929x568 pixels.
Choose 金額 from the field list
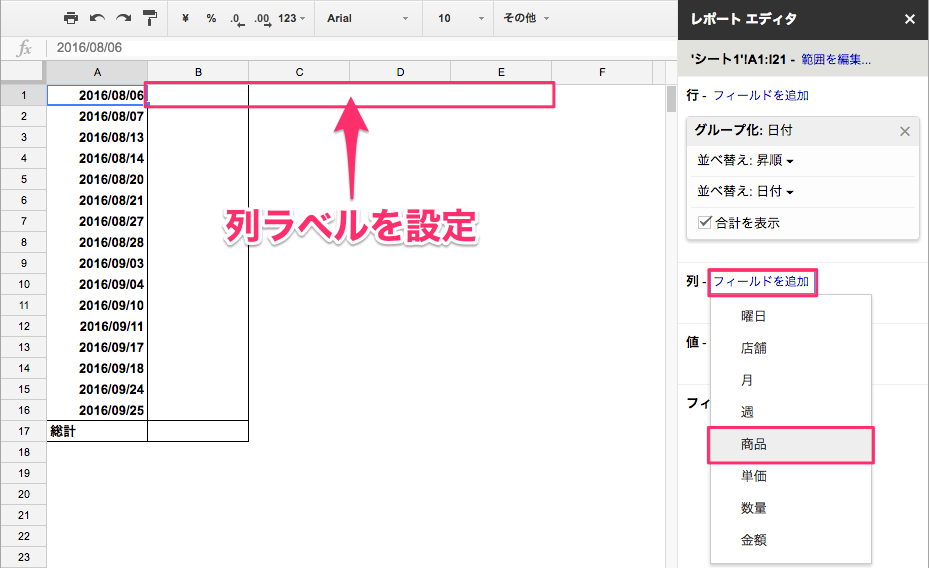click(x=791, y=540)
